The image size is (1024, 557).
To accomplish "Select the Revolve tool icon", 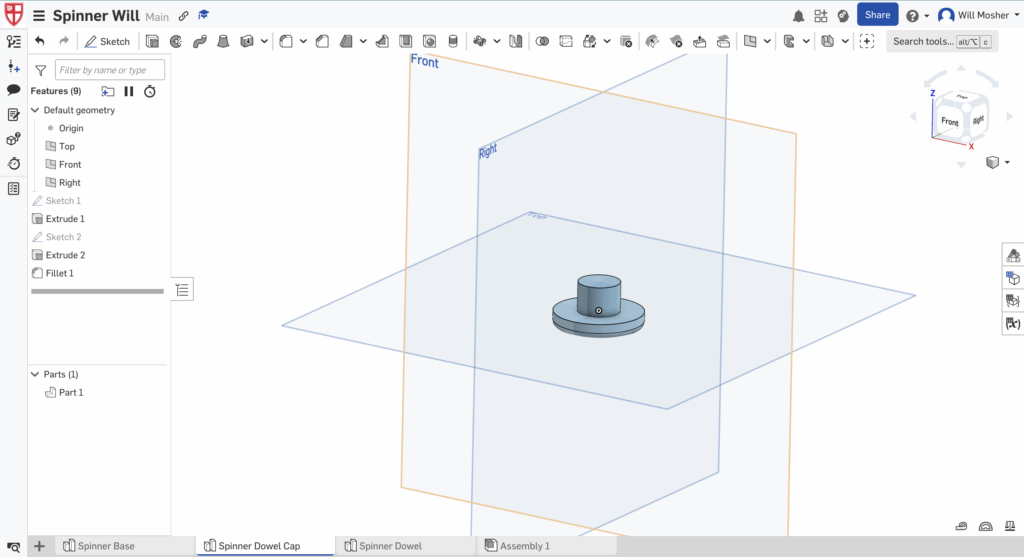I will [x=176, y=41].
